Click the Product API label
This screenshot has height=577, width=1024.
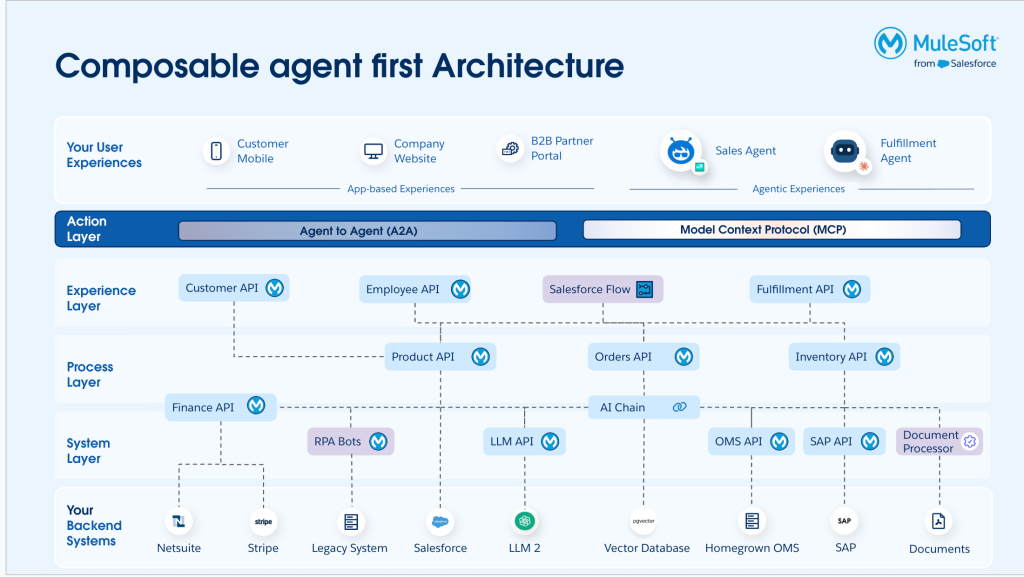(423, 357)
